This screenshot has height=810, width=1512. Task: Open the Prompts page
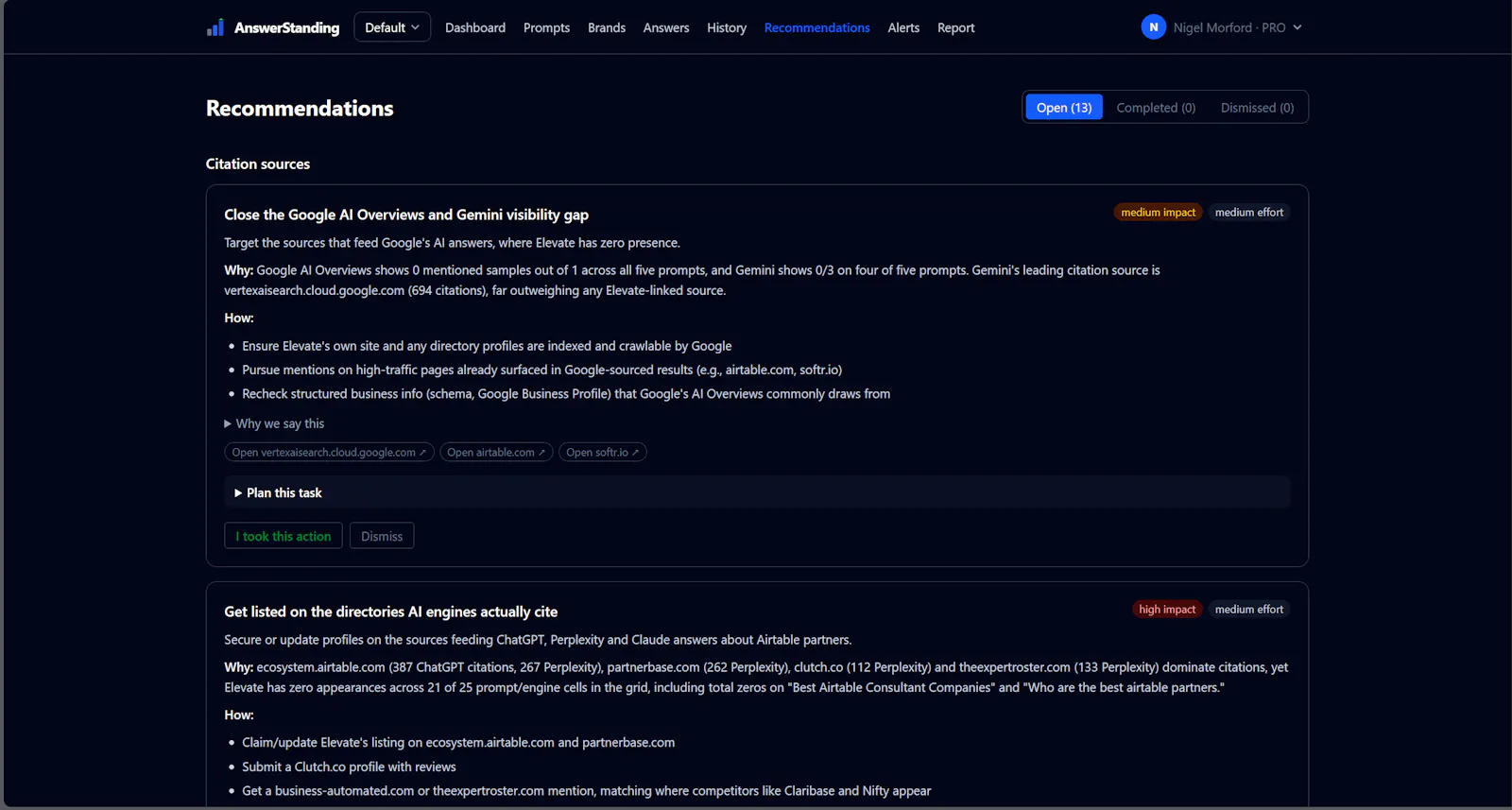[546, 27]
